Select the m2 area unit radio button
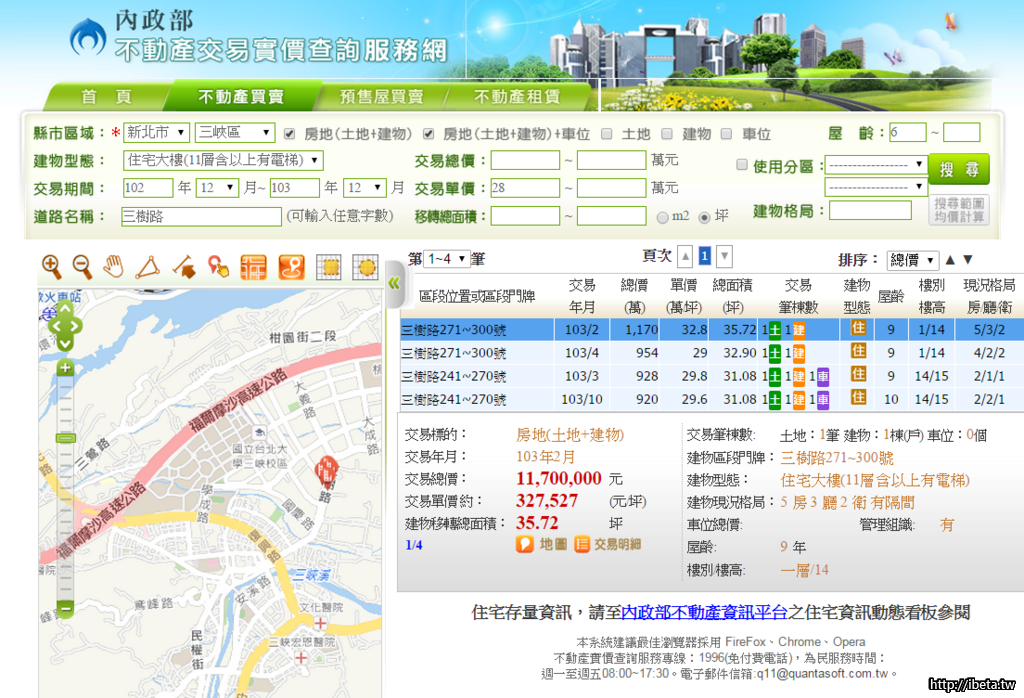 pyautogui.click(x=663, y=217)
